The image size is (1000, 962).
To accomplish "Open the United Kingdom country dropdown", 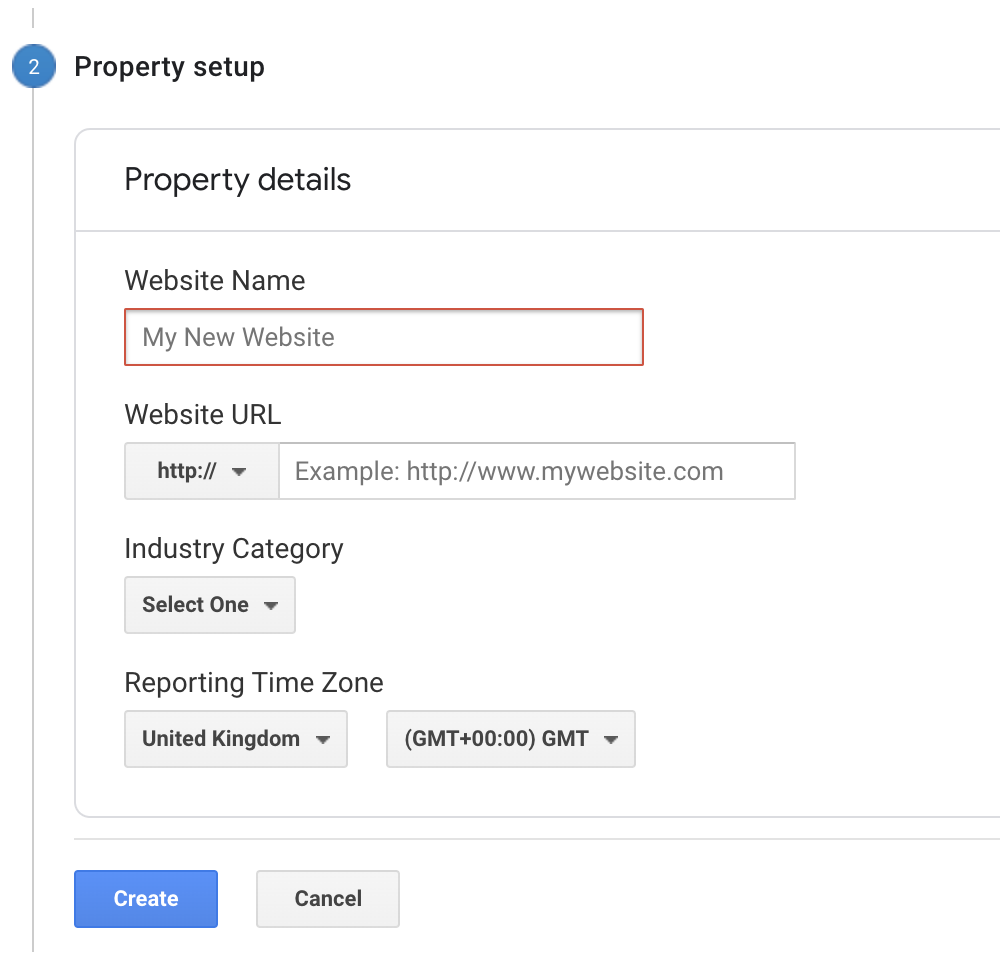I will click(235, 739).
